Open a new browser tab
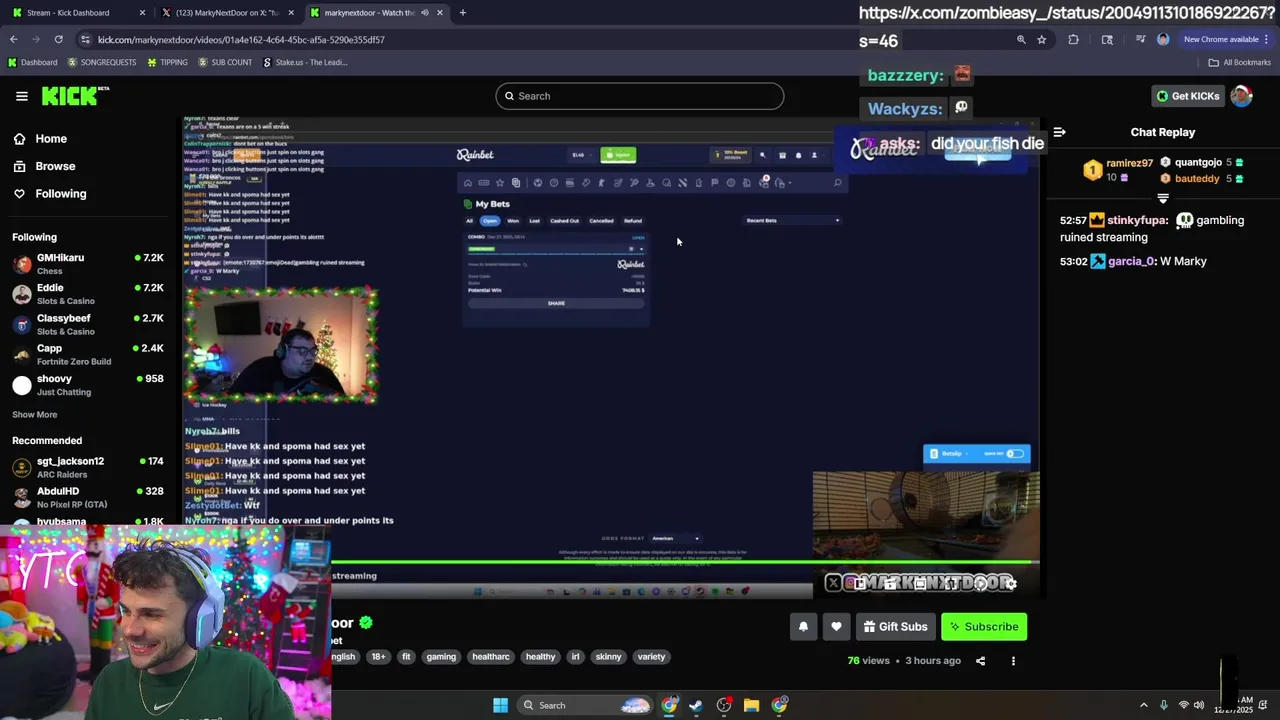 (x=462, y=13)
